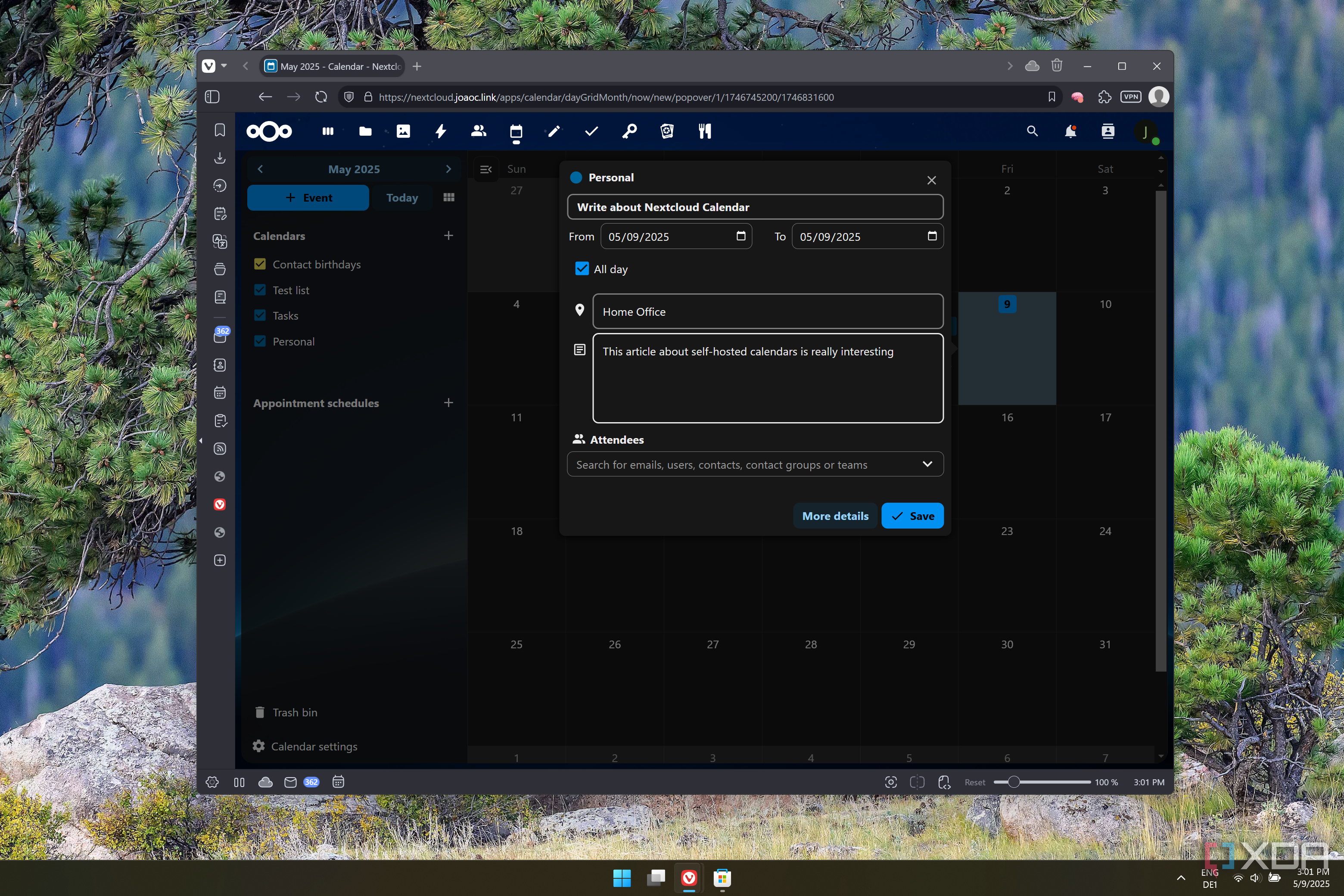Go to previous month chevron

point(260,169)
